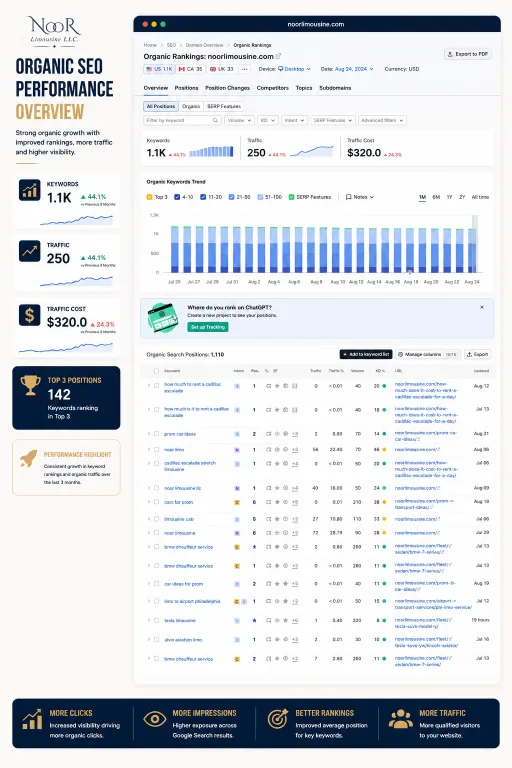Open SERP features '+5' in 'car ideas for prom' row

295,584
